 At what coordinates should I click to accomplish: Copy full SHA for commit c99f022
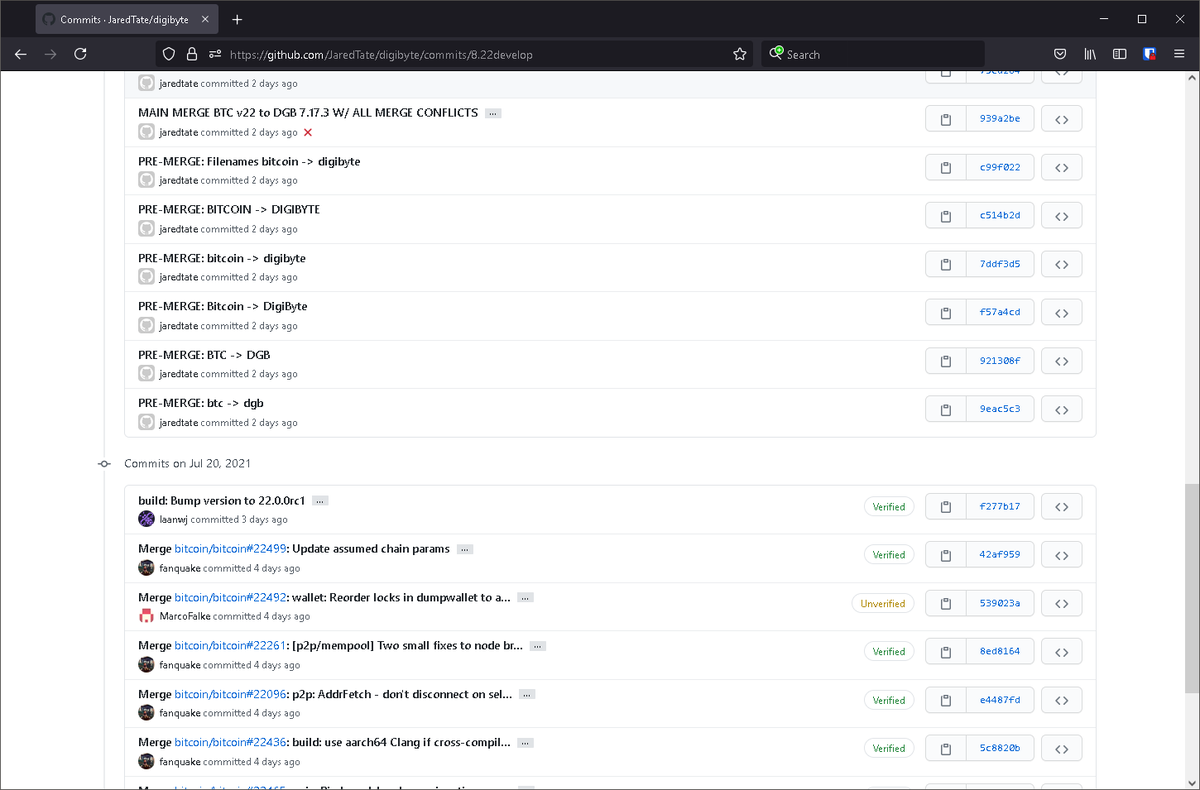(946, 167)
